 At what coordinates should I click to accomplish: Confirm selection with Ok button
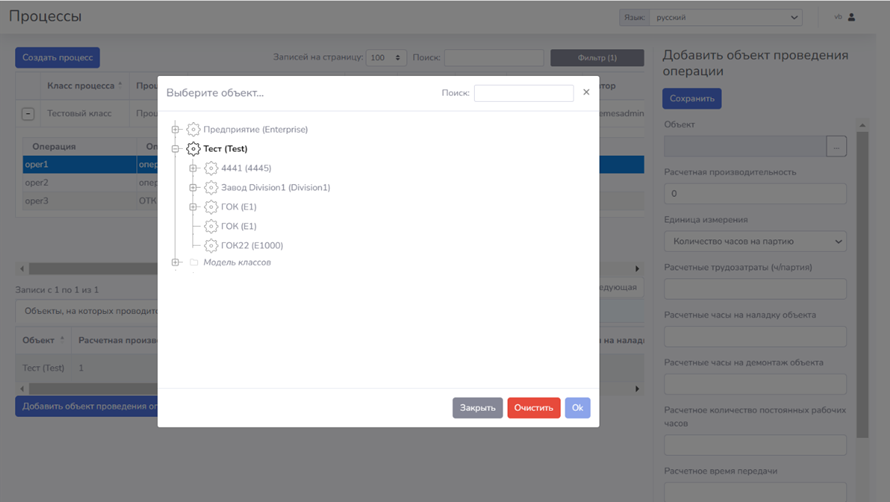577,408
